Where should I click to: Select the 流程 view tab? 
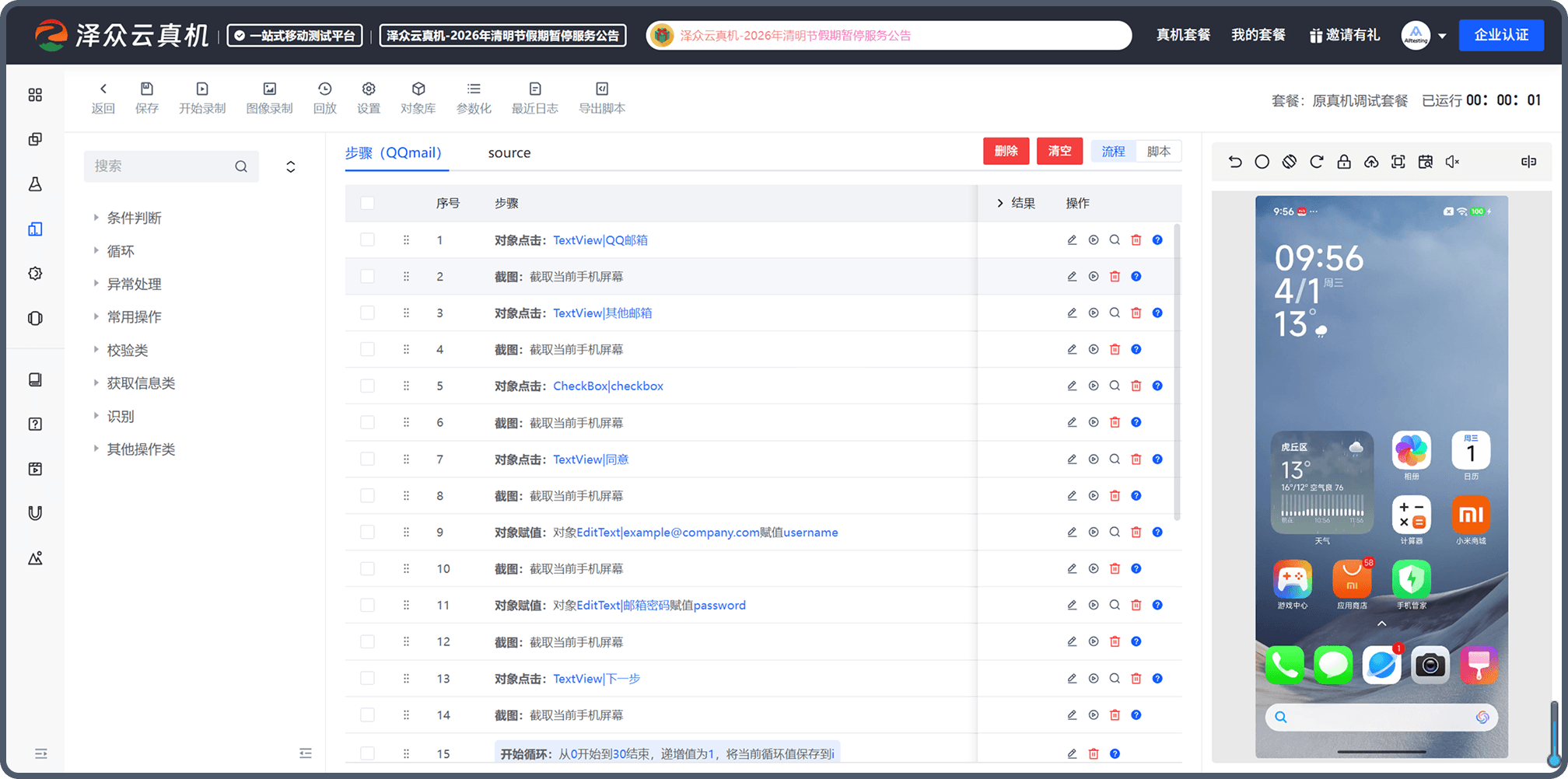point(1113,151)
